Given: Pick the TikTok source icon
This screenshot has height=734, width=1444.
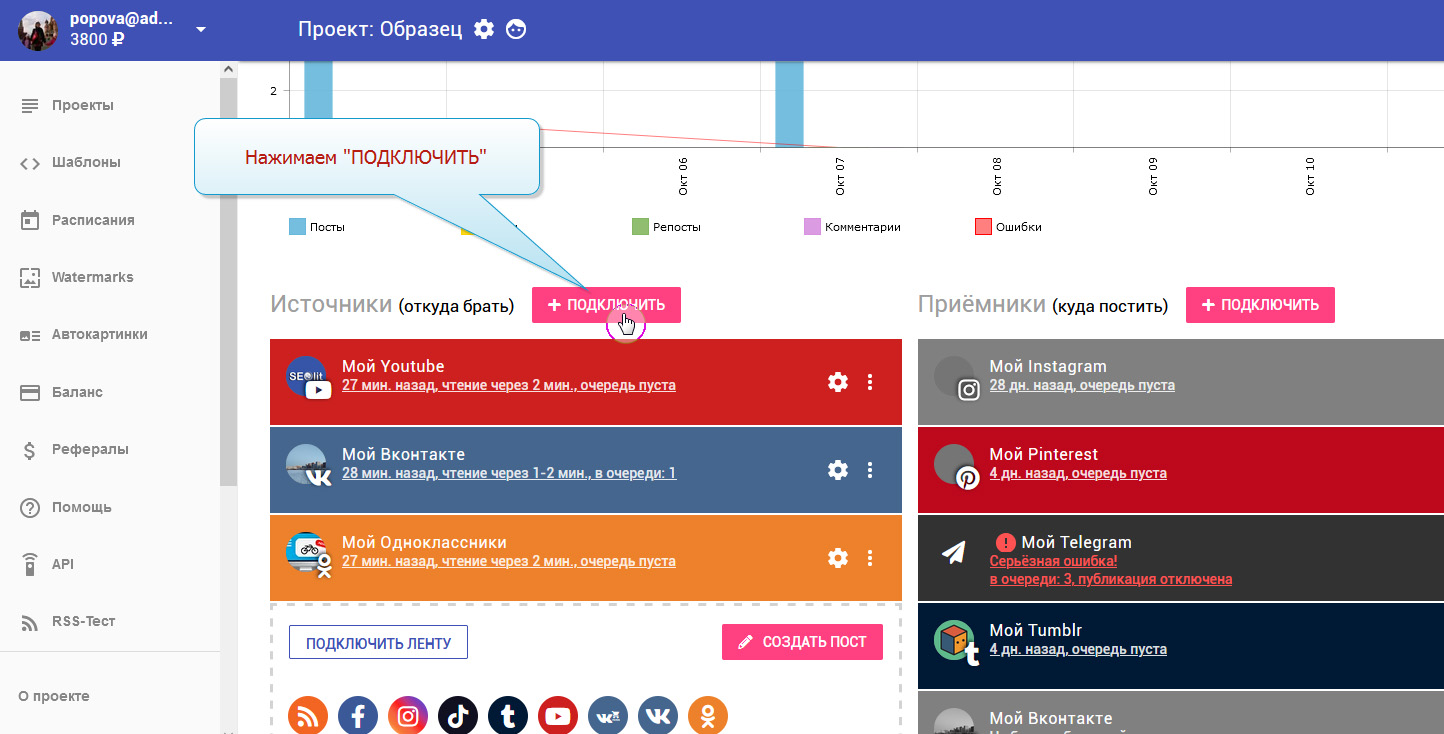Looking at the screenshot, I should [x=458, y=716].
